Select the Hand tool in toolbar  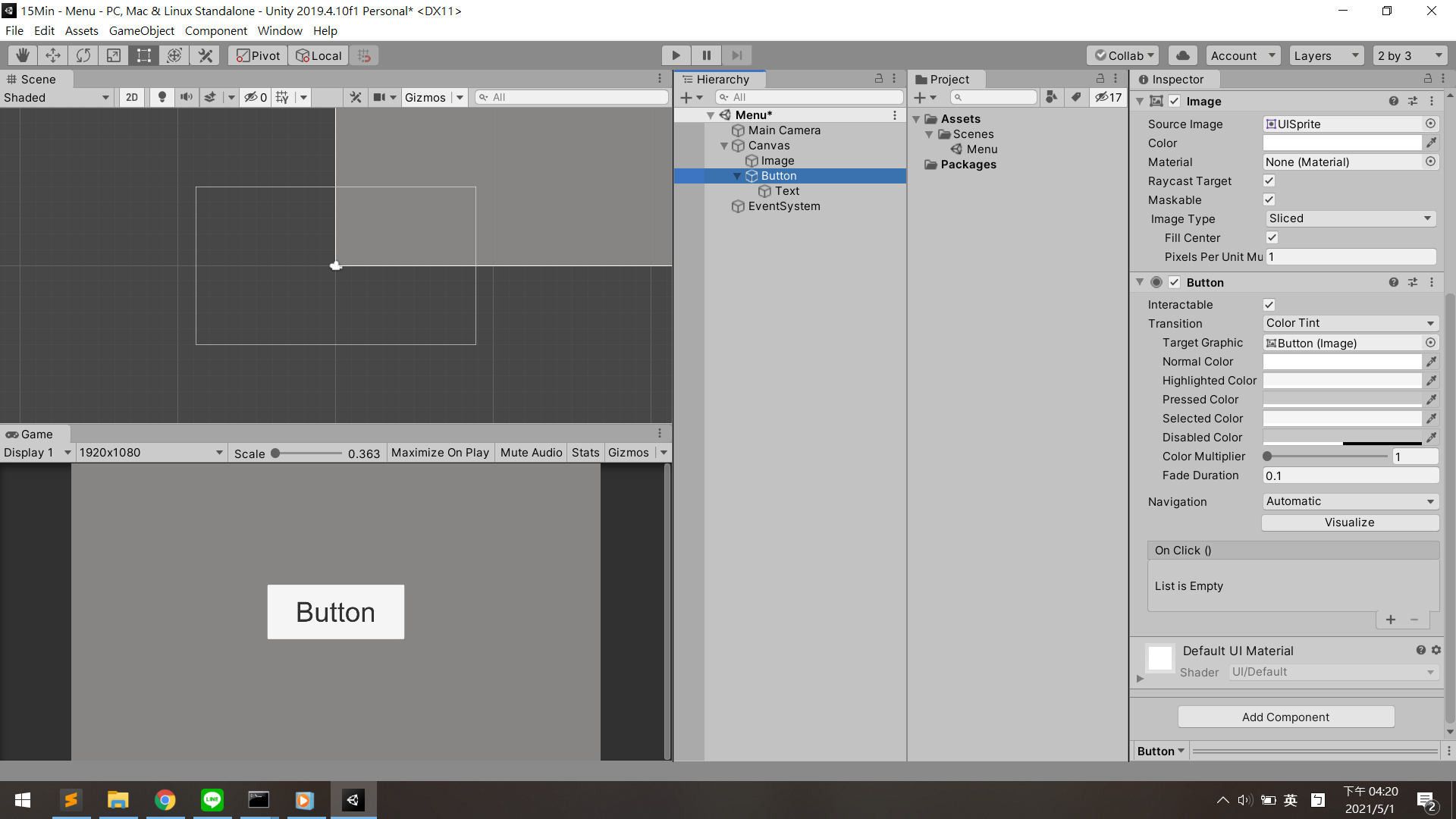pos(23,55)
